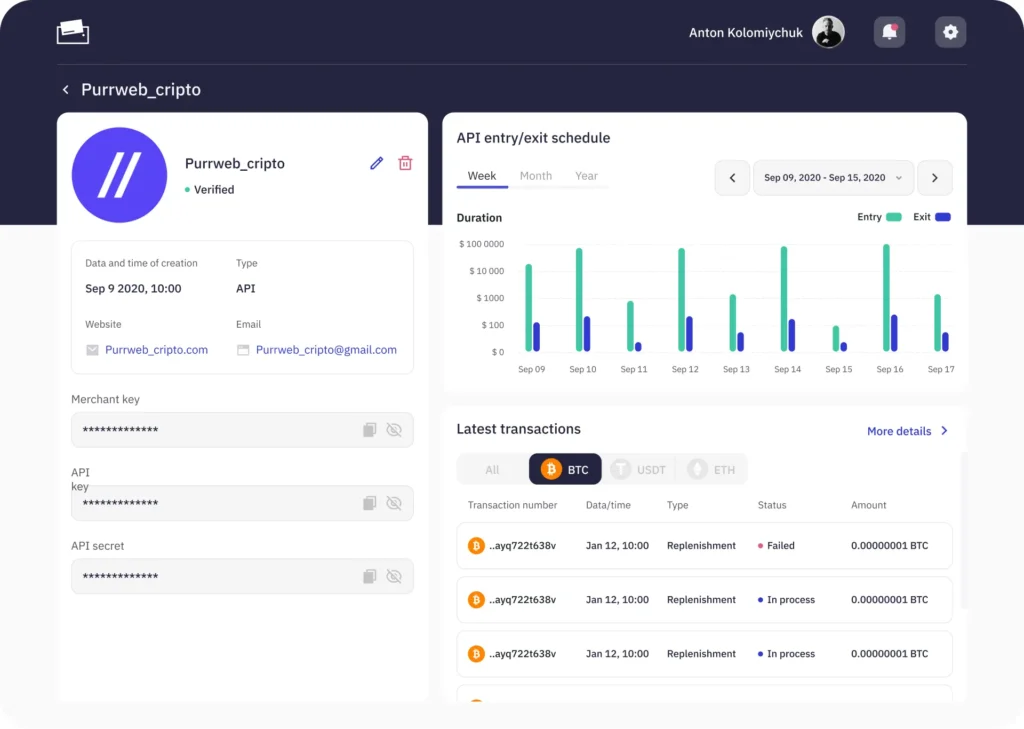This screenshot has height=729, width=1024.
Task: Filter transactions by USDT
Action: (638, 469)
